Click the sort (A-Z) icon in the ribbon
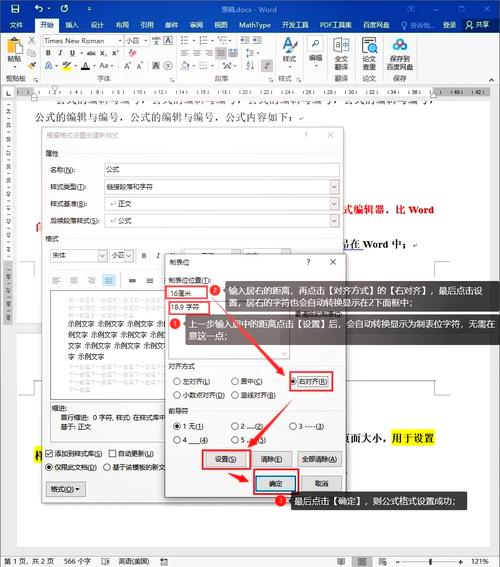500x567 pixels. click(250, 65)
